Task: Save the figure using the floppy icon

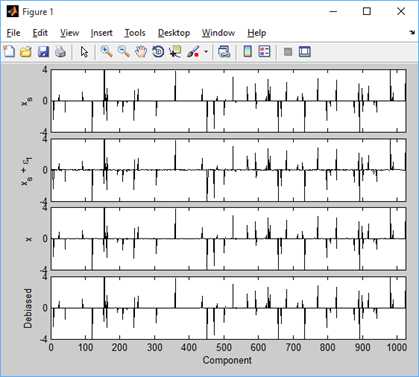Action: click(x=44, y=52)
